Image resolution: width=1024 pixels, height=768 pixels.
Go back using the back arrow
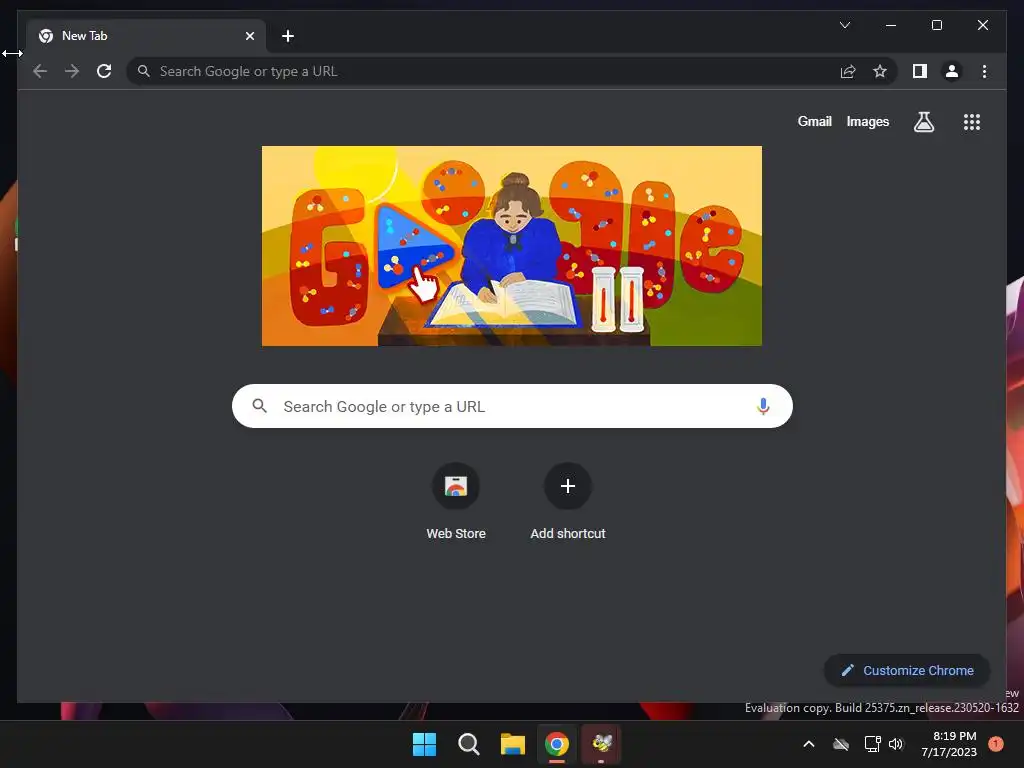(40, 71)
